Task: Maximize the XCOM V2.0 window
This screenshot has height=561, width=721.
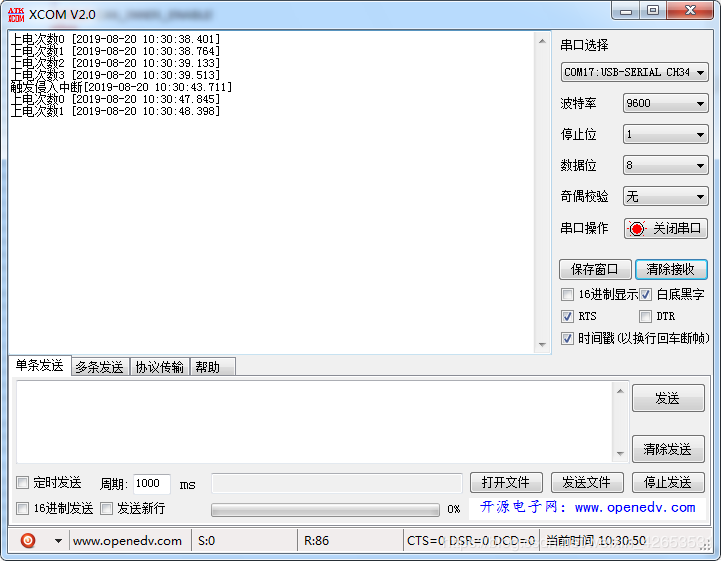Action: 653,11
